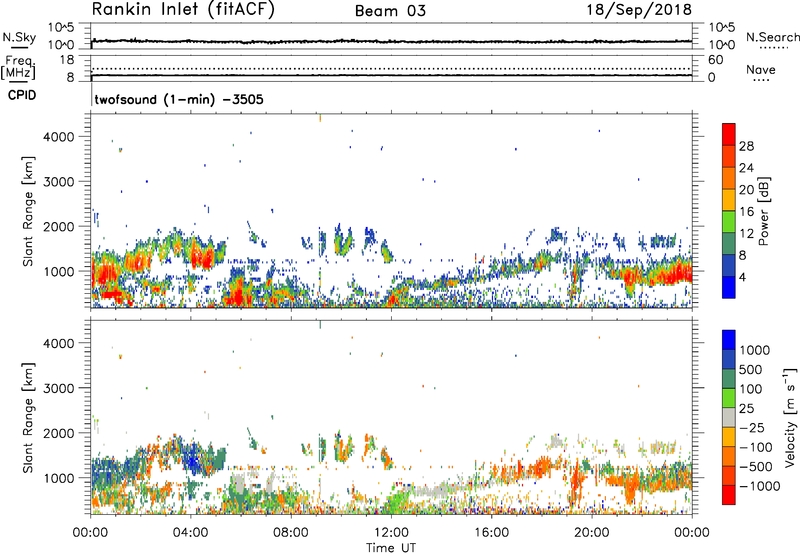Screen dimensions: 800x554
Task: Click the '2000' tick on velocity panel
Action: tap(60, 433)
